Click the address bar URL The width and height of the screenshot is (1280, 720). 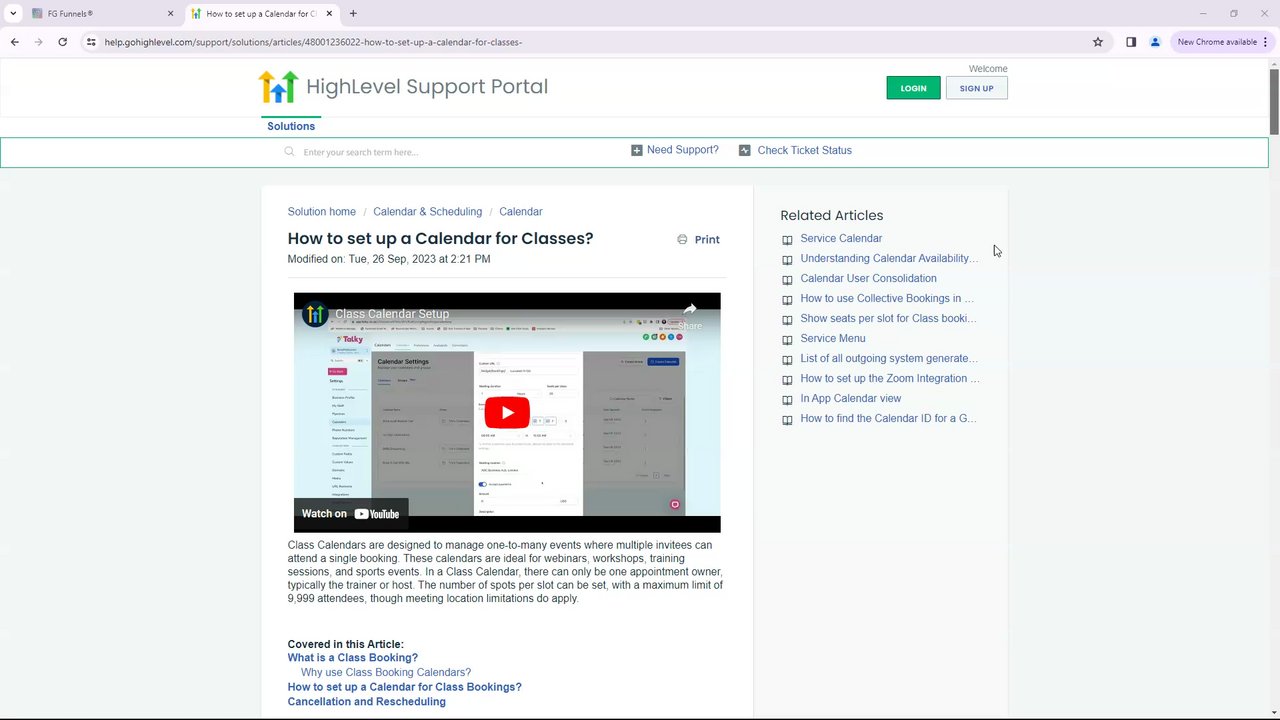(x=313, y=42)
